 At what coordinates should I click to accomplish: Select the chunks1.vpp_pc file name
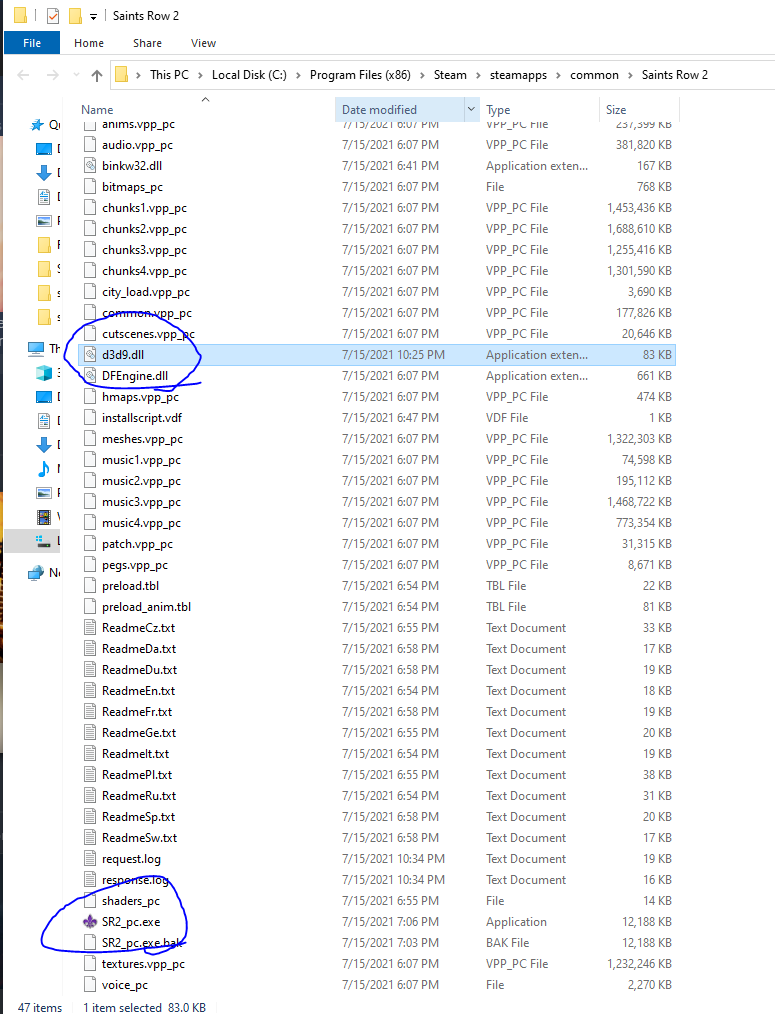[144, 208]
